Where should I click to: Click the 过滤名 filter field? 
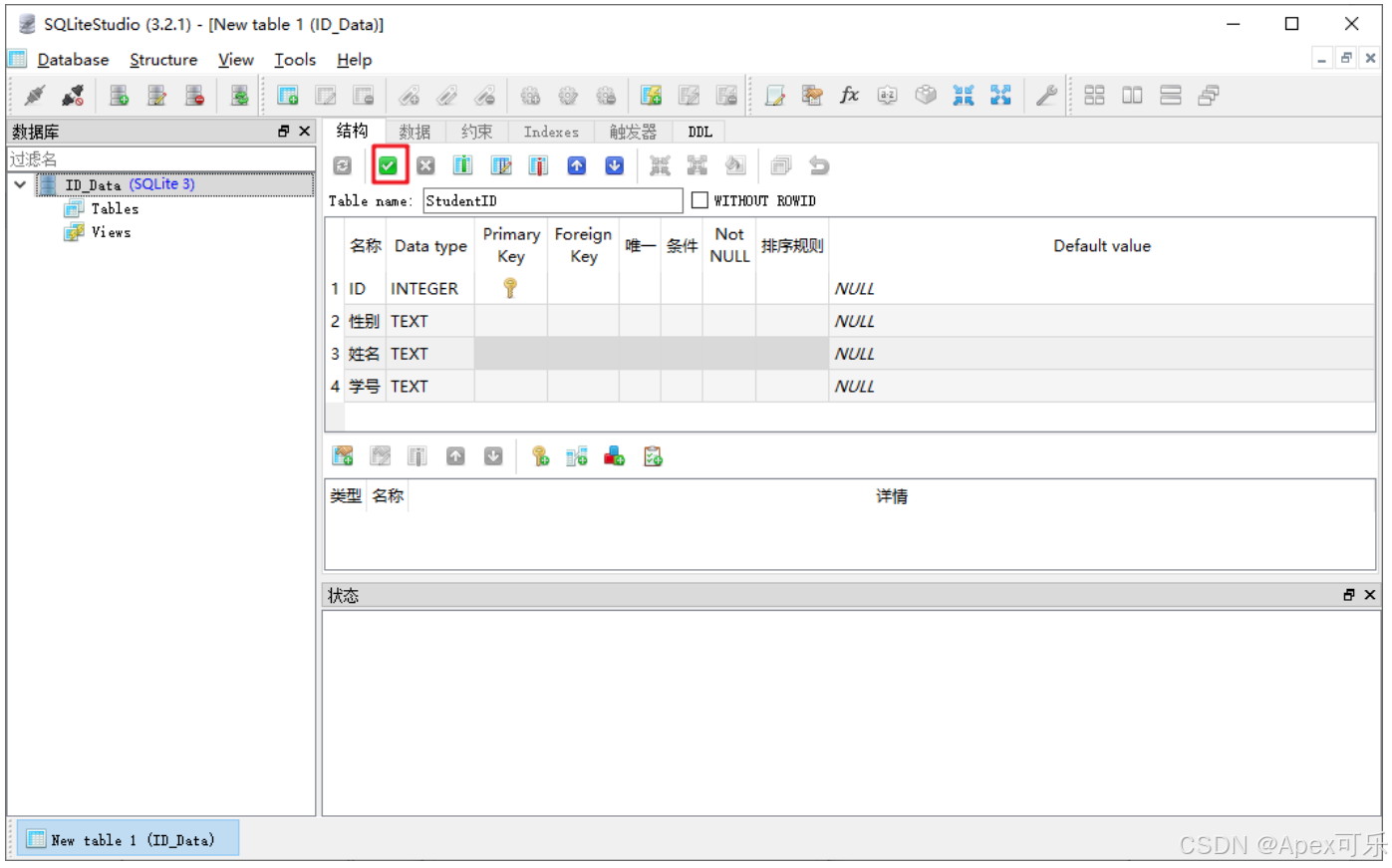point(160,159)
